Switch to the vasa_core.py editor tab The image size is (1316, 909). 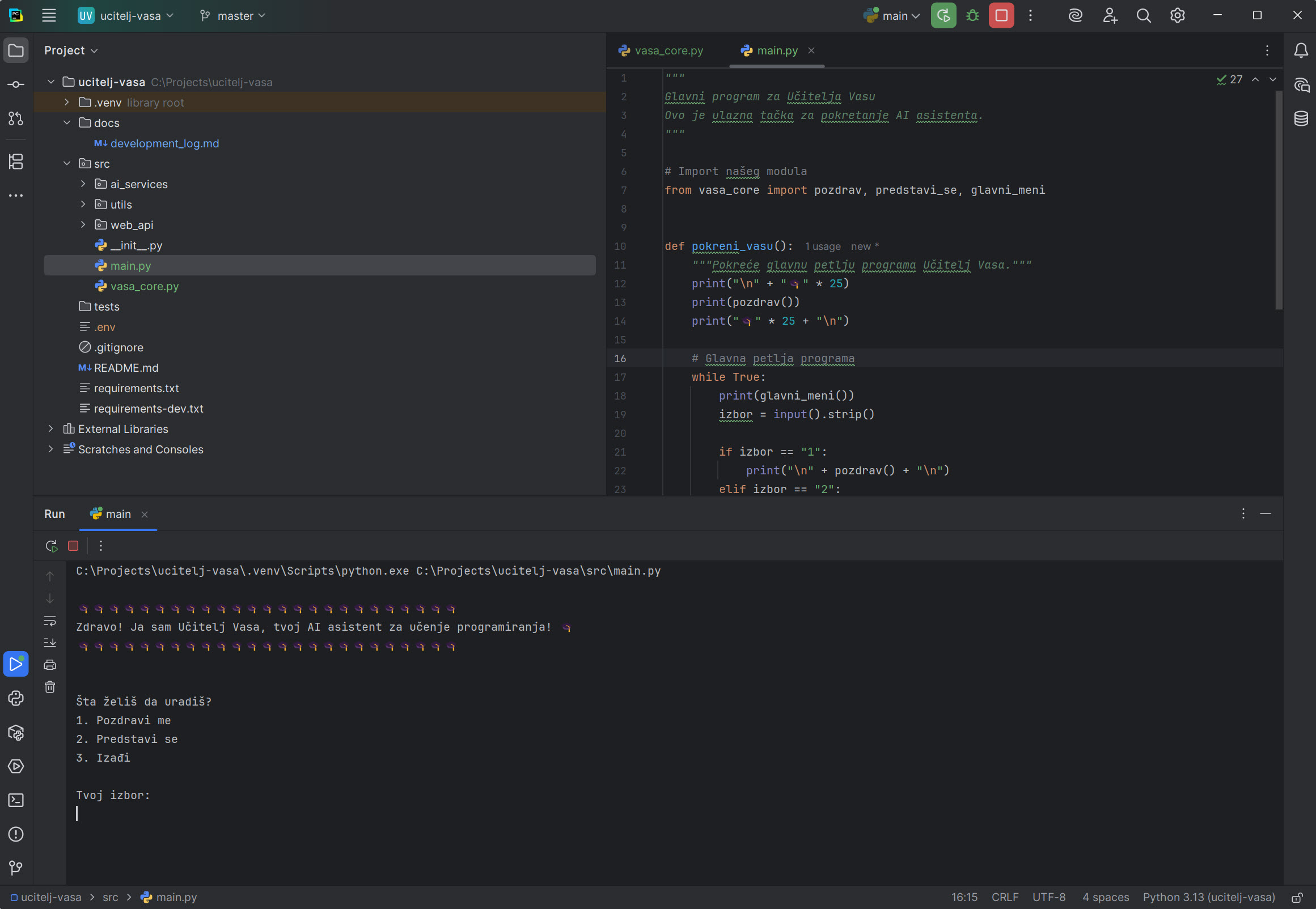point(668,50)
